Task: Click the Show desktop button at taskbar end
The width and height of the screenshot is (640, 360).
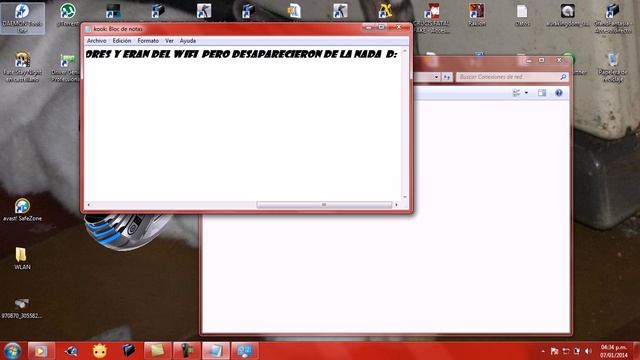Action: [636, 351]
